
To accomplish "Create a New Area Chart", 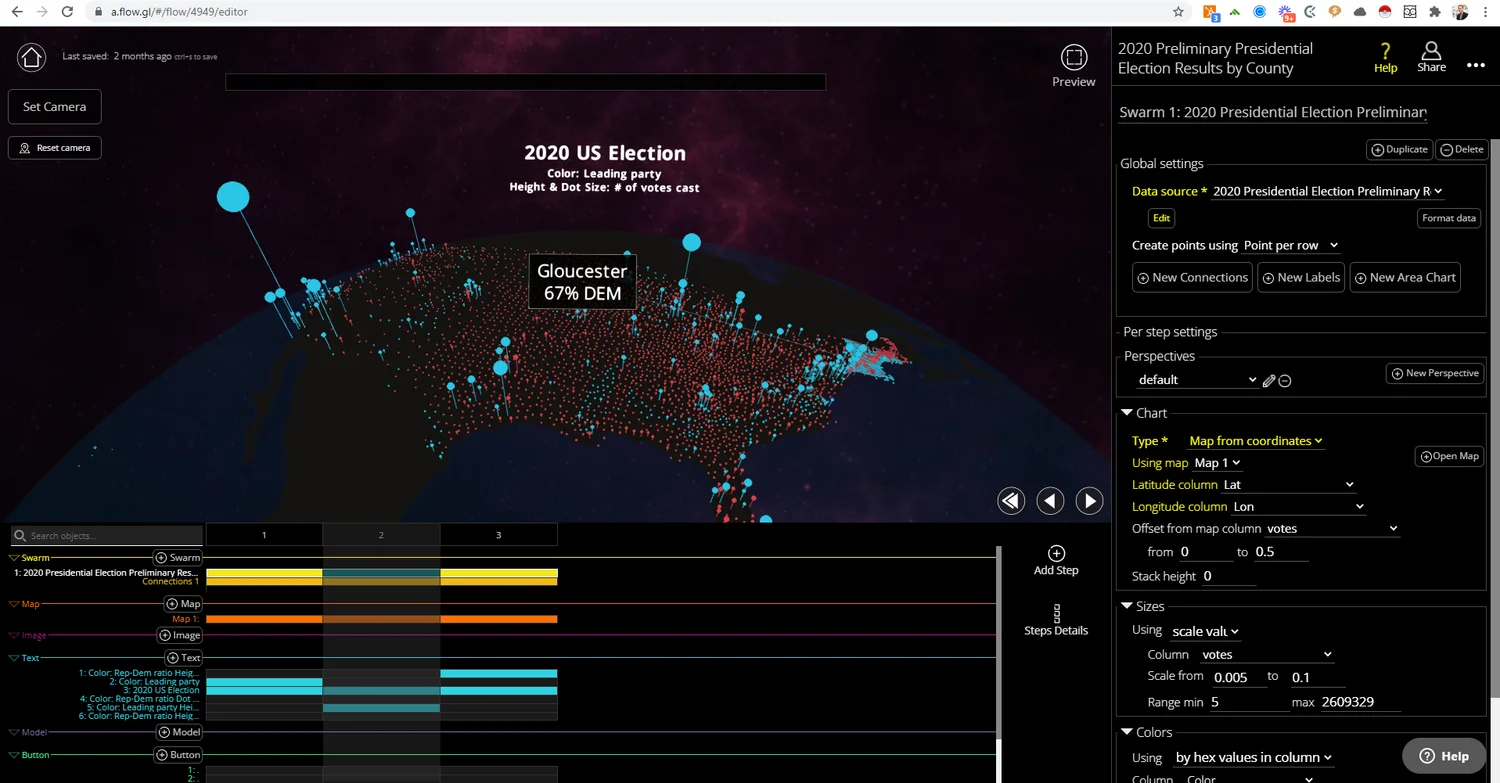I will click(1405, 277).
